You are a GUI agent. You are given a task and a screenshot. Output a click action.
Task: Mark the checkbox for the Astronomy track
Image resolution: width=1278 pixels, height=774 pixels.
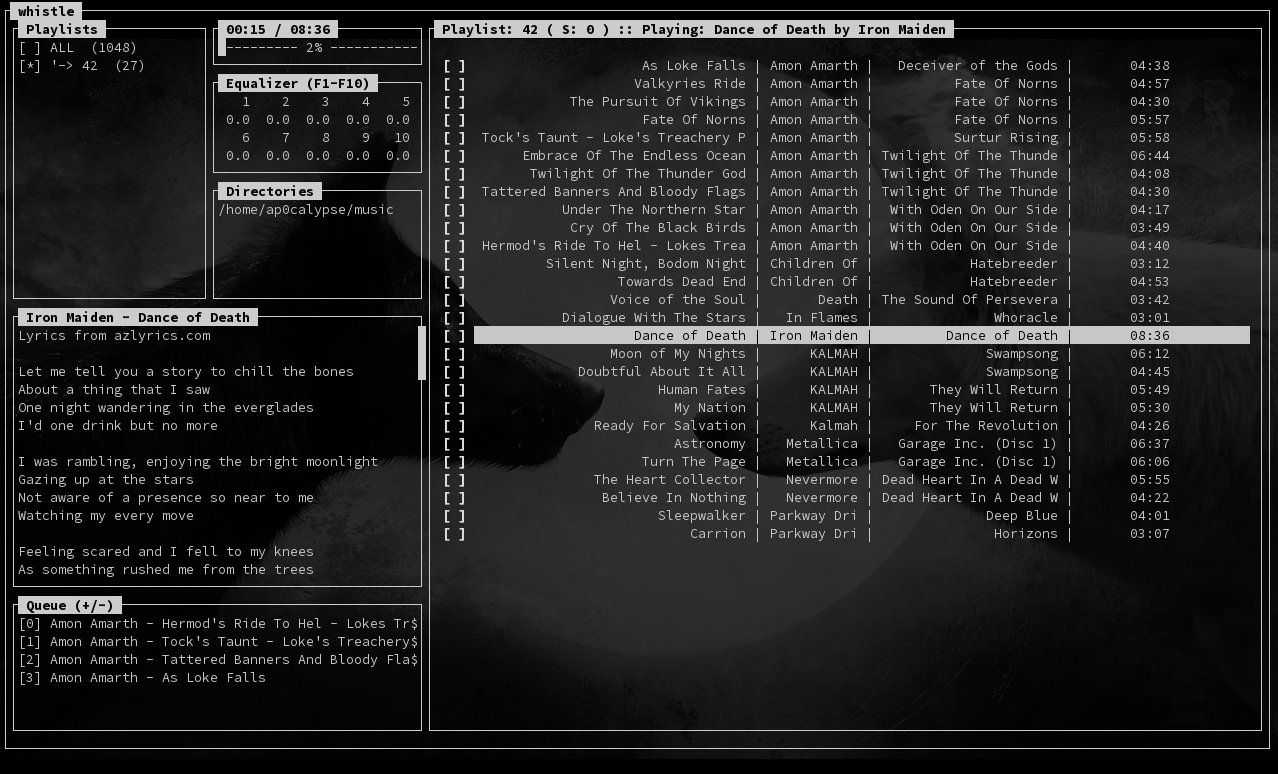(x=454, y=444)
